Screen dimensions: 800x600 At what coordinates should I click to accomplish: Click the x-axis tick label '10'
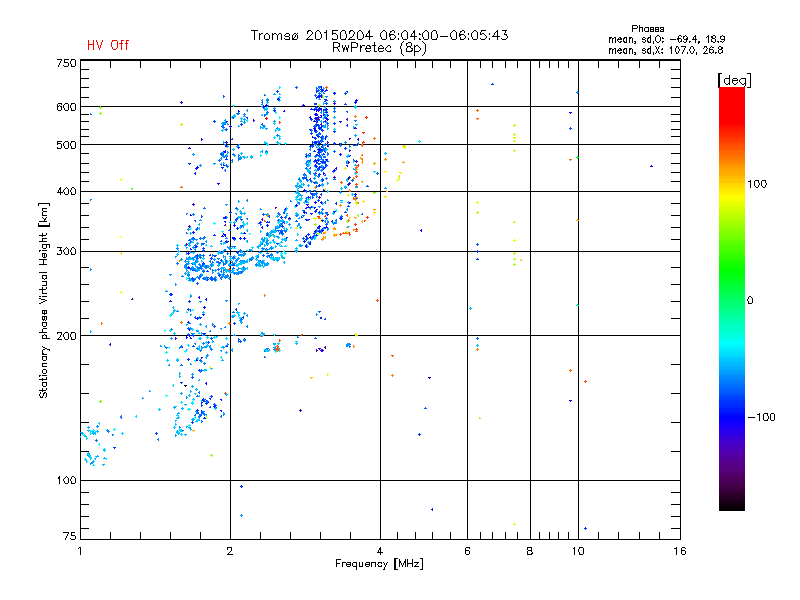[x=578, y=551]
